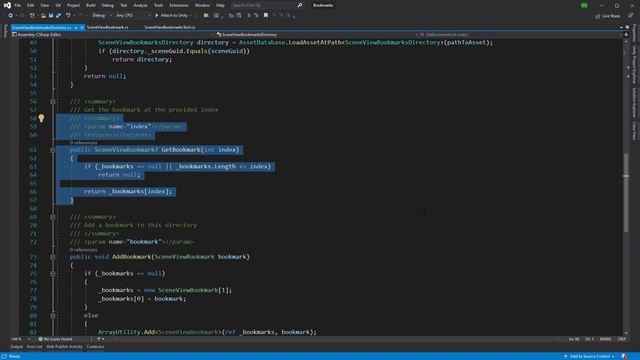
Task: Open the Extensions menu
Action: (179, 5)
